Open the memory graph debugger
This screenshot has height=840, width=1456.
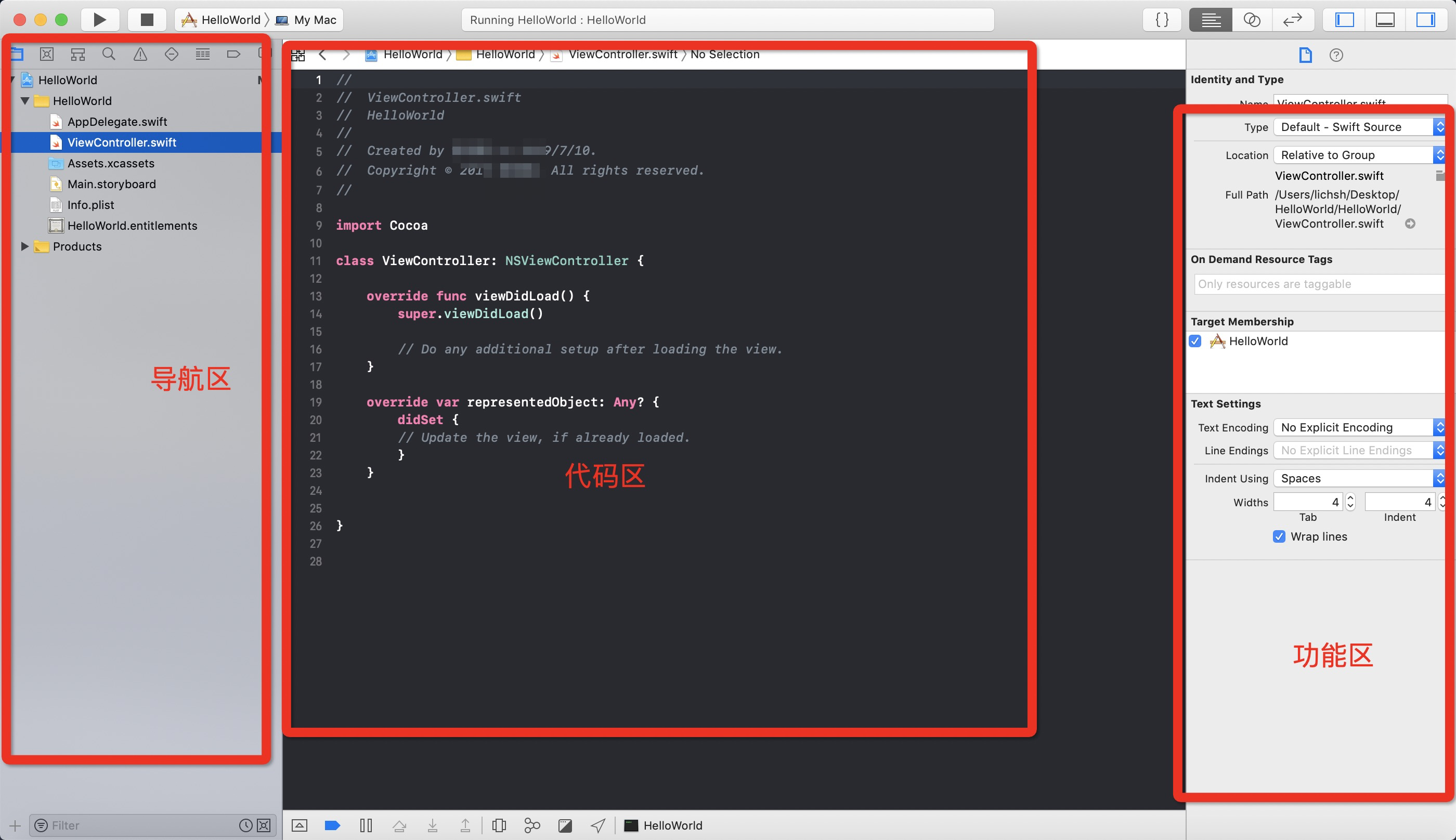(x=532, y=825)
